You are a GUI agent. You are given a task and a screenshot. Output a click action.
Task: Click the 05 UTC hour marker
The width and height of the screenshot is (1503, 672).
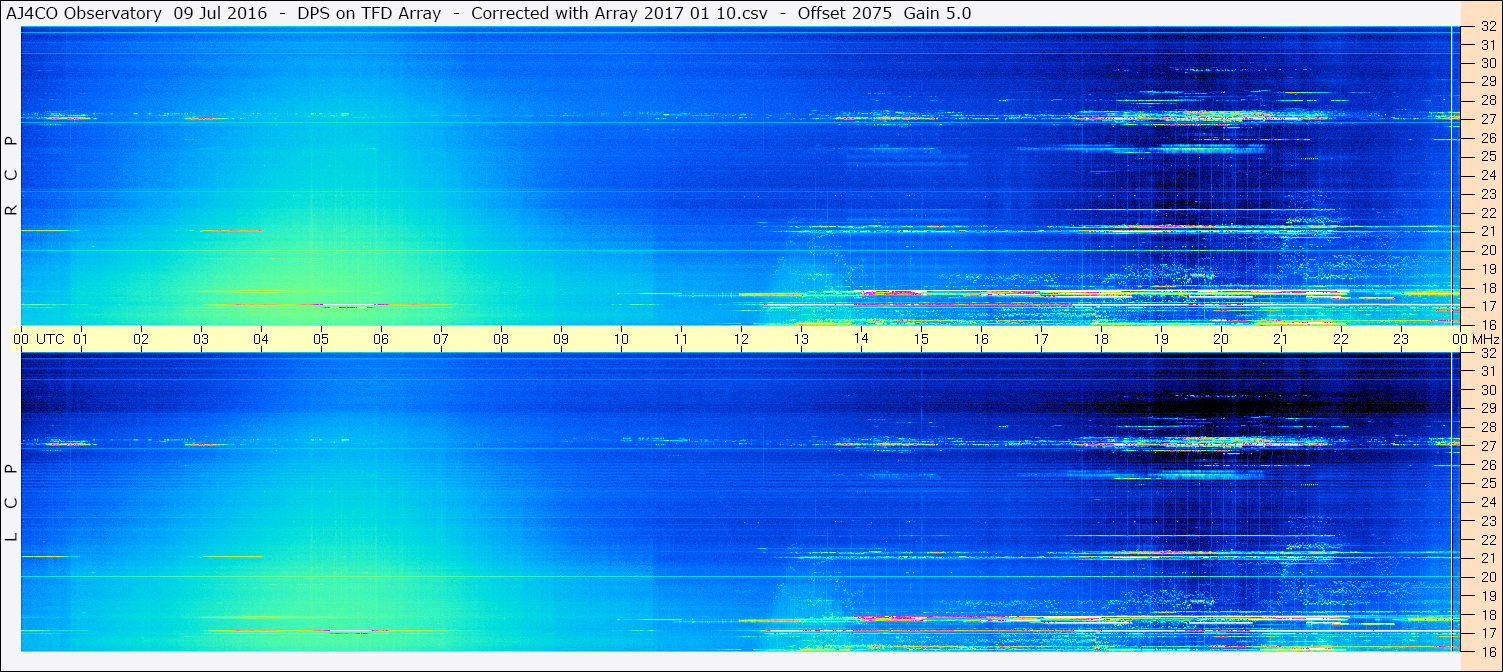pos(321,339)
